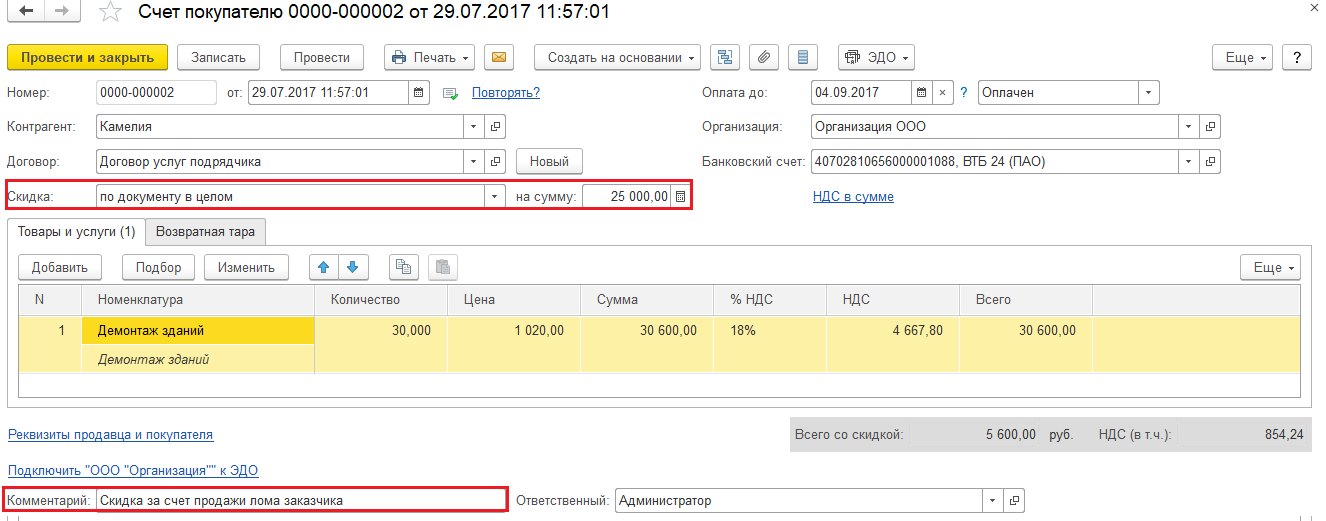
Task: Open the Контрагент Камелия card
Action: (495, 127)
